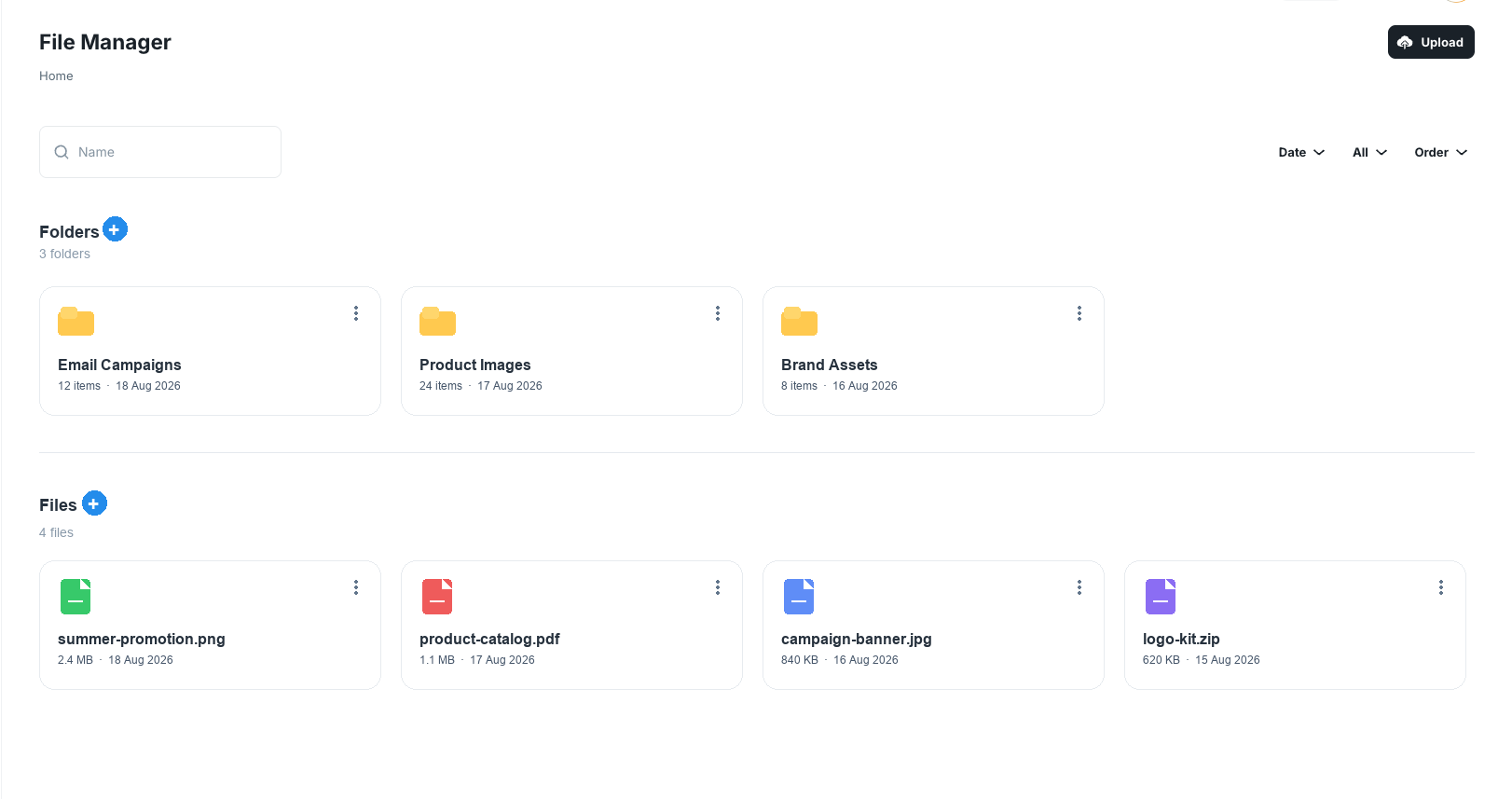Screen dimensions: 1512x799
Task: Click the Home breadcrumb link
Action: (56, 76)
